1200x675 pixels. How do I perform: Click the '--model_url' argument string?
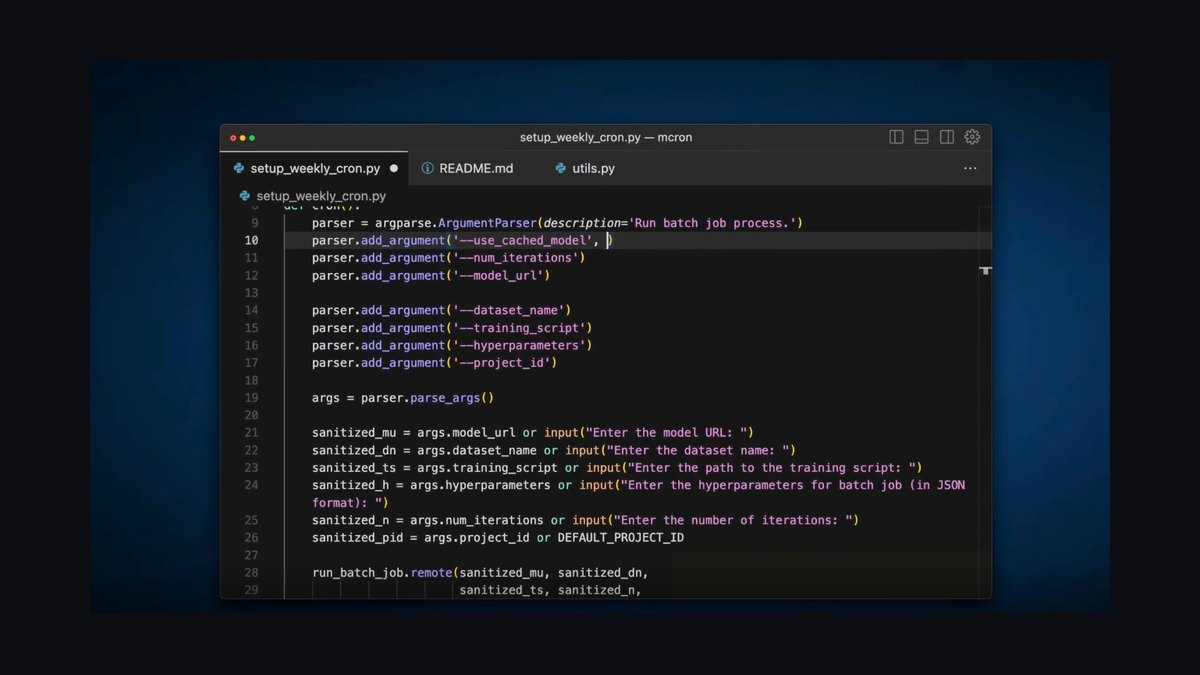[x=498, y=276]
